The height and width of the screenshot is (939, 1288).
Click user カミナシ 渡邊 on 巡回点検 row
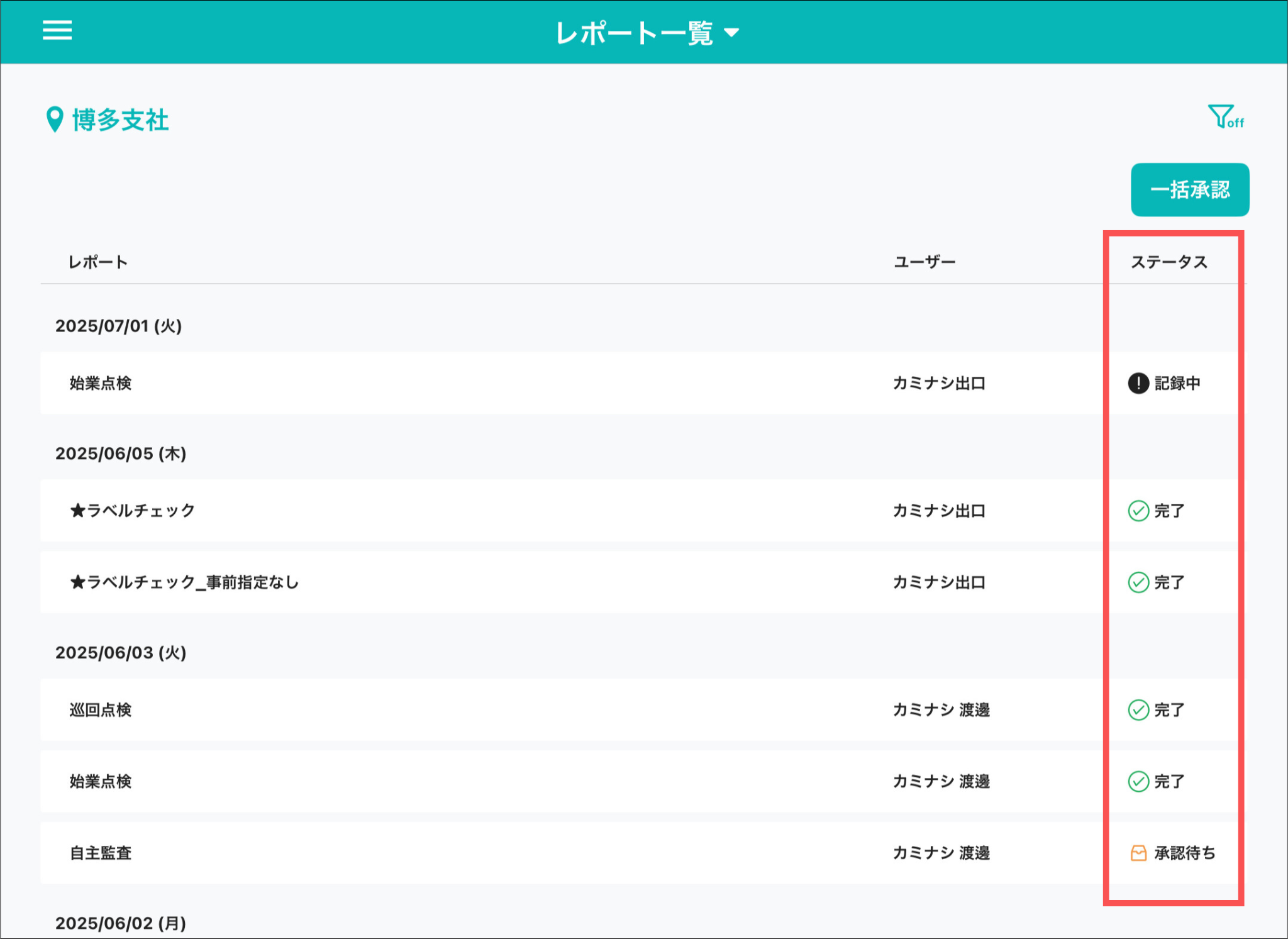941,710
